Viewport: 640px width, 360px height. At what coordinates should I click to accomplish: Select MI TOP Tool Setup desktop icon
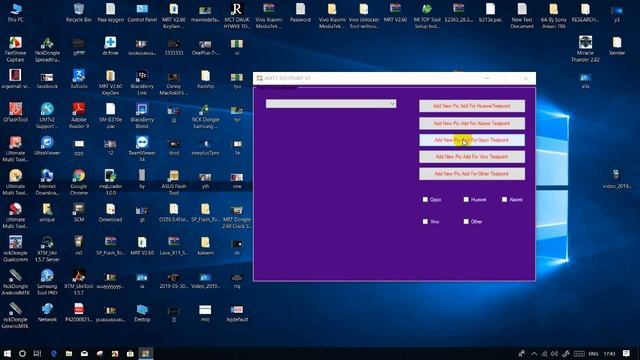click(427, 16)
